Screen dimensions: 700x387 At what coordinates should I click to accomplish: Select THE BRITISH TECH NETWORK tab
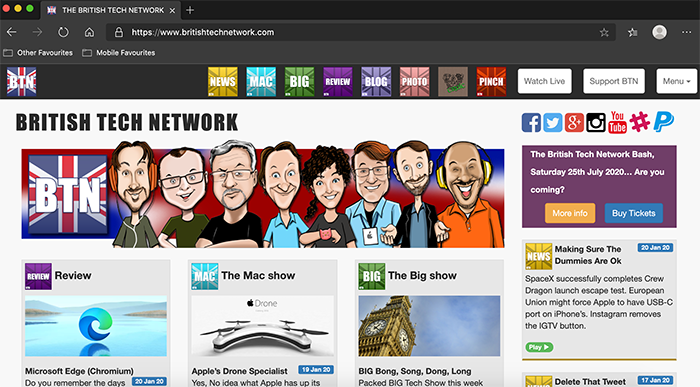click(x=111, y=10)
